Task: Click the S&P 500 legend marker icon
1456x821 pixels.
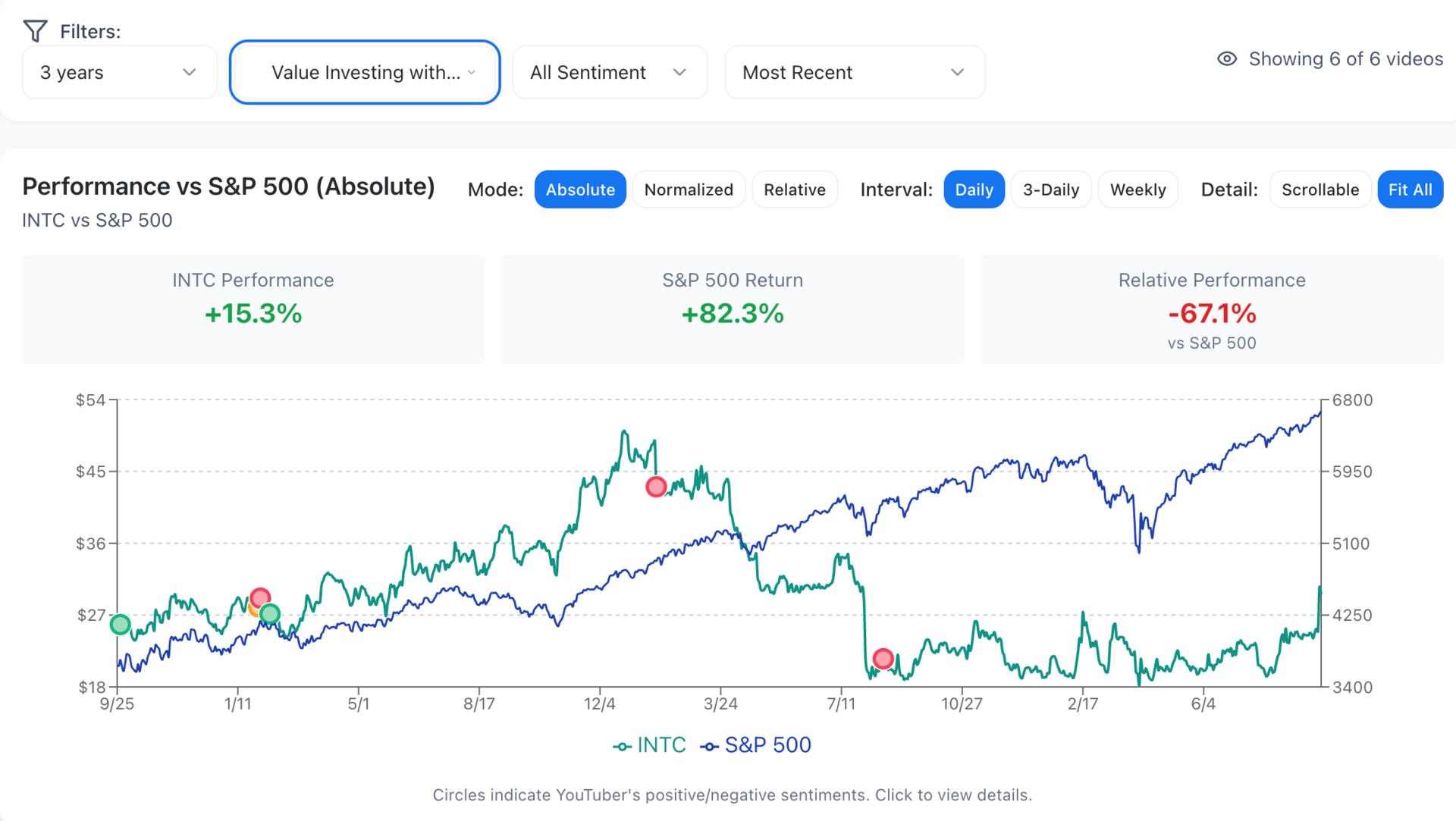Action: point(710,747)
